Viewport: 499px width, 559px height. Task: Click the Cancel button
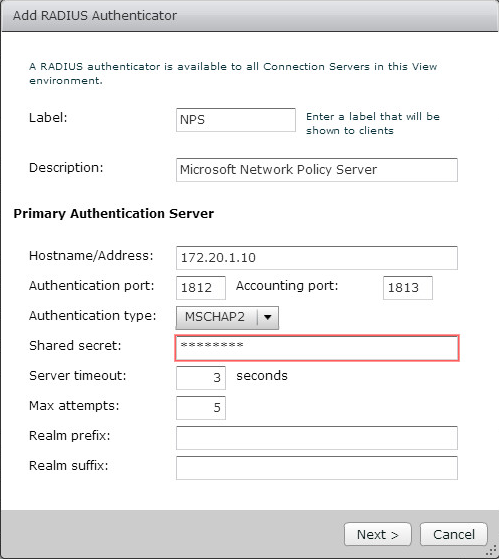tap(454, 534)
